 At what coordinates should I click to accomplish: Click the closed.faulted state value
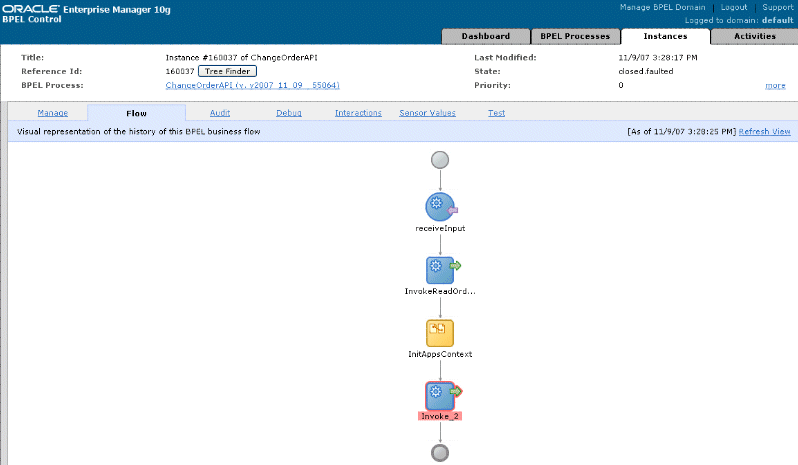(646, 71)
